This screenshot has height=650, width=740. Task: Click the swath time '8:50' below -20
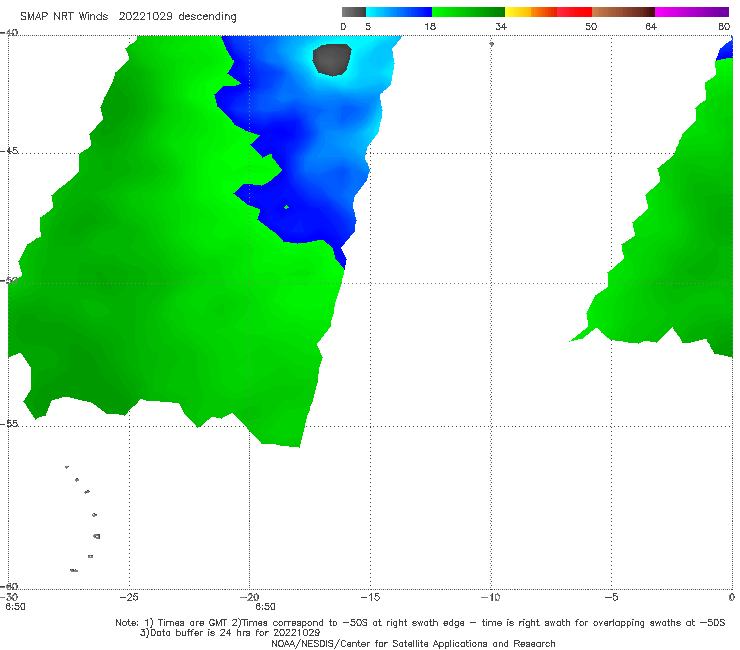click(x=265, y=607)
